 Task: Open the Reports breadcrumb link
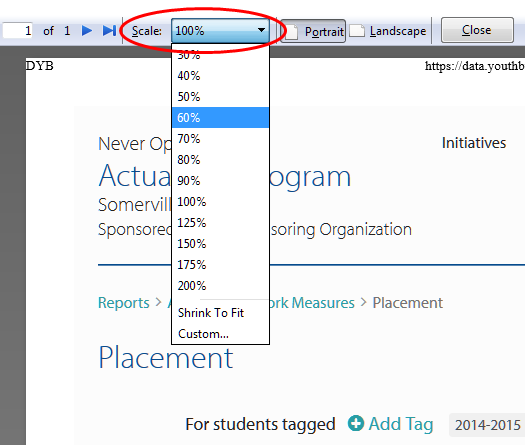[124, 303]
